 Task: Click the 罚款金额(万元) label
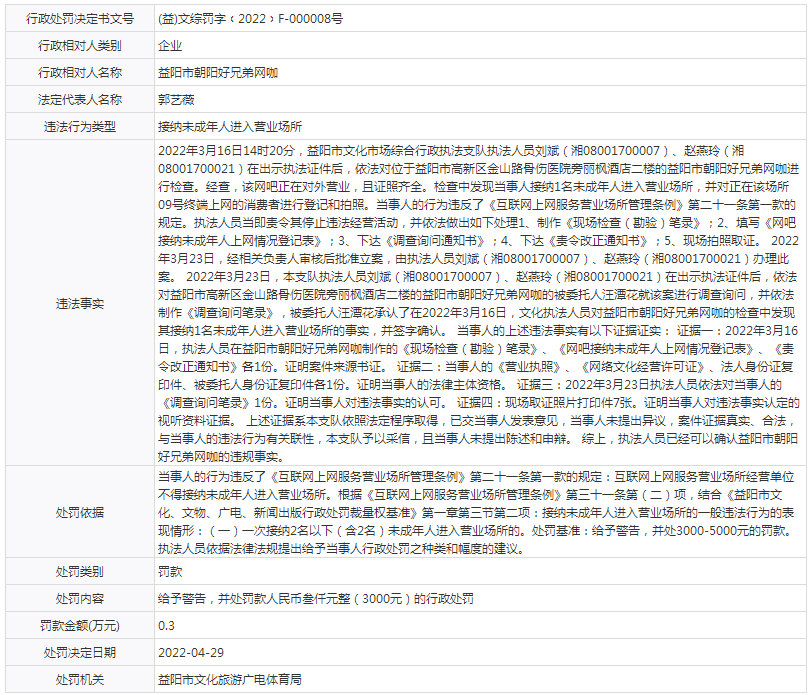pos(80,626)
